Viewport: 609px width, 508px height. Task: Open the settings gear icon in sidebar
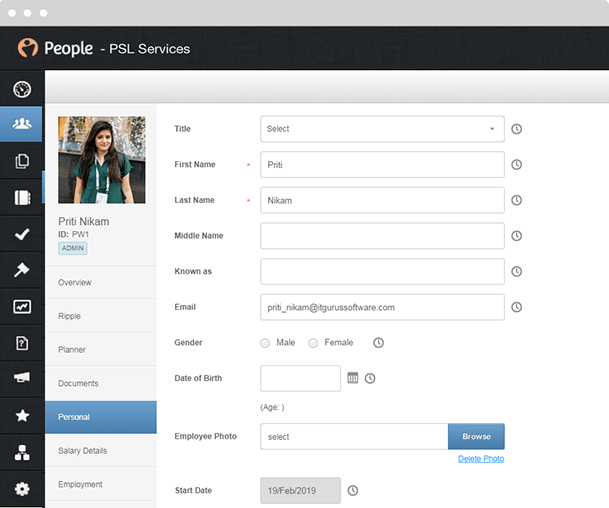pyautogui.click(x=22, y=489)
